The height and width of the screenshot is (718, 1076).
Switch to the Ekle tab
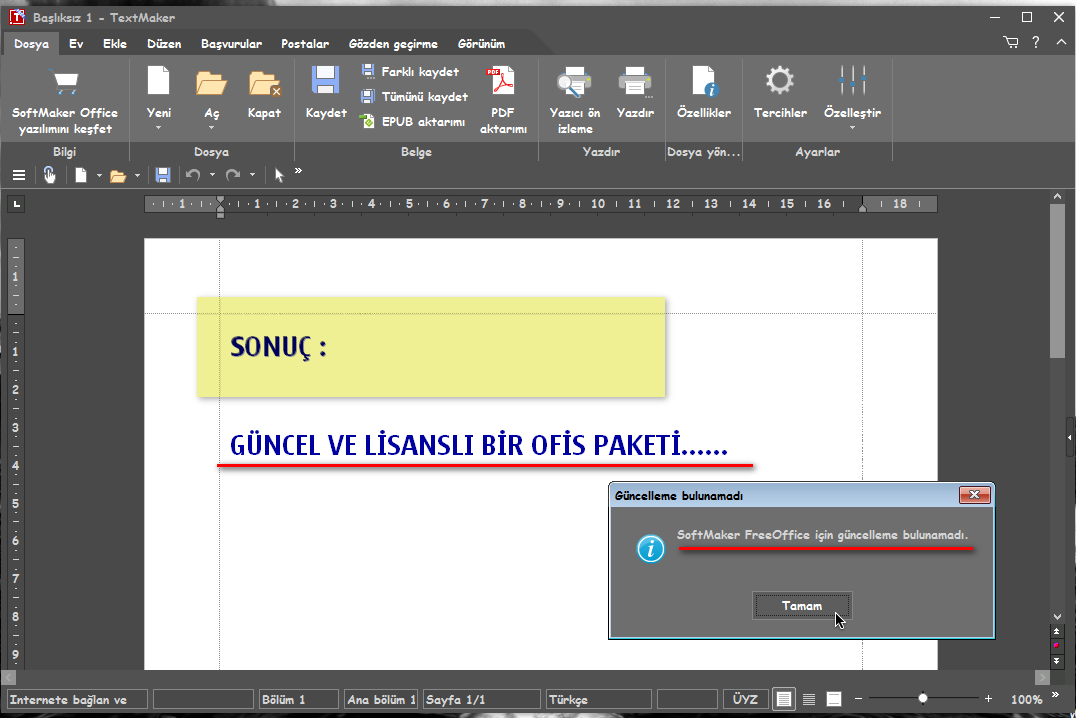point(115,44)
